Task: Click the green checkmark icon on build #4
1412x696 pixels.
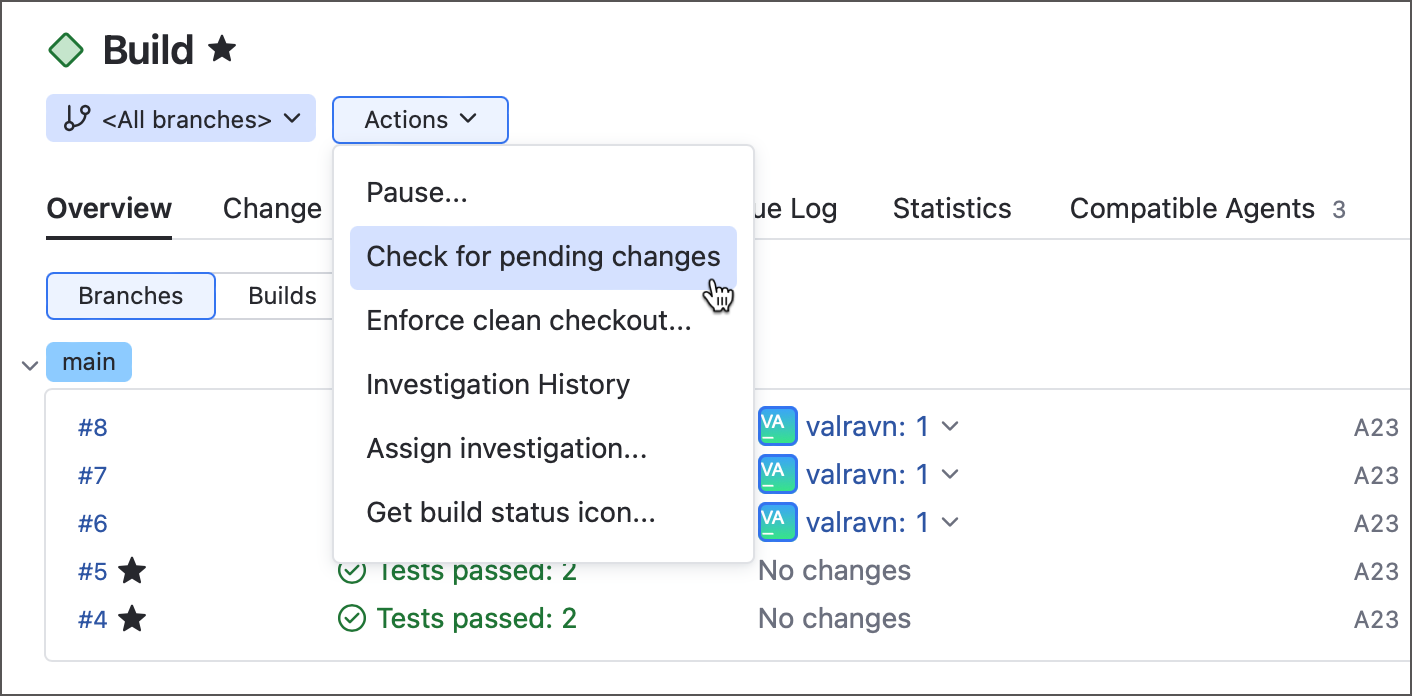Action: tap(352, 619)
